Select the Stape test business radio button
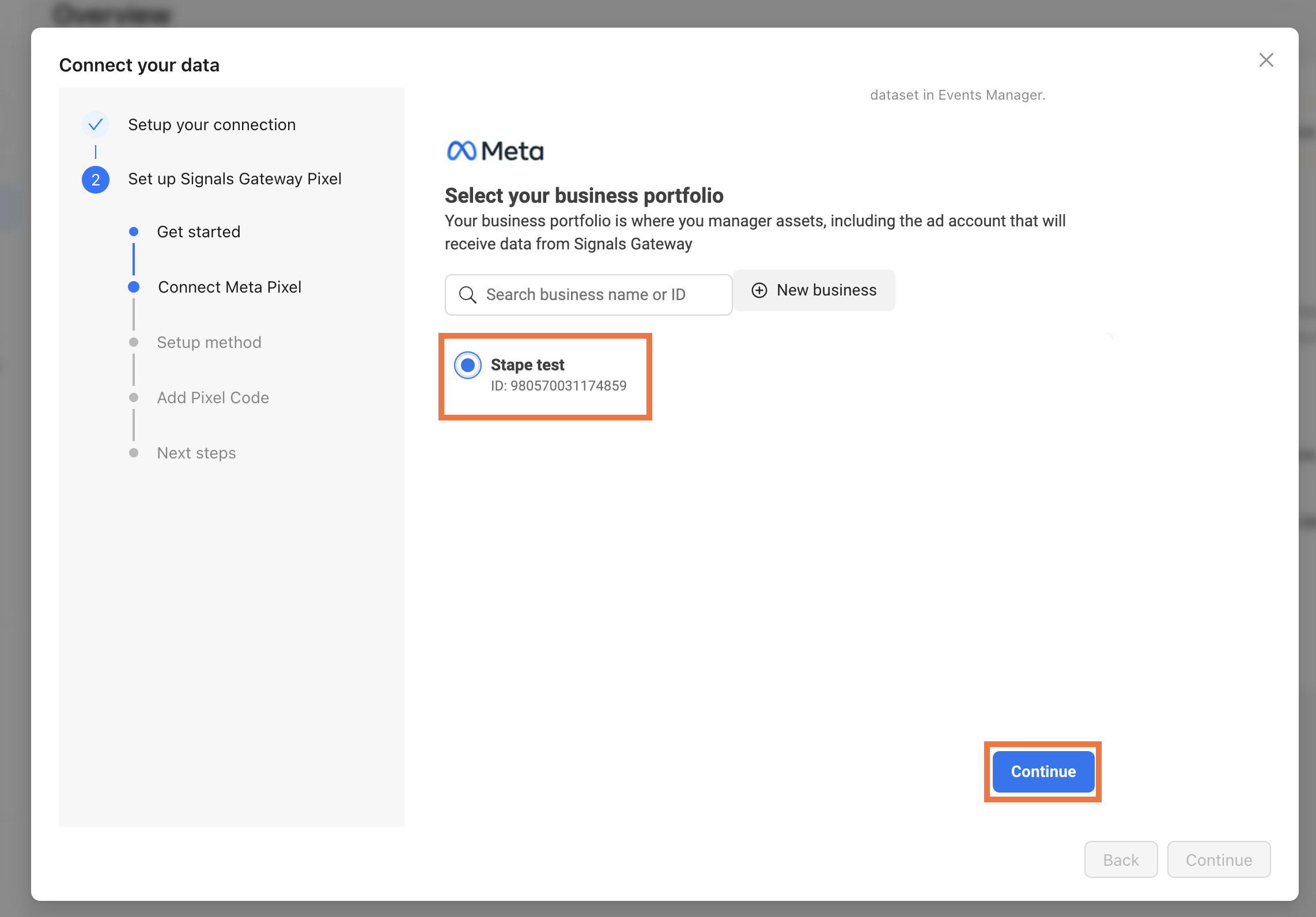Viewport: 1316px width, 917px height. (x=468, y=365)
